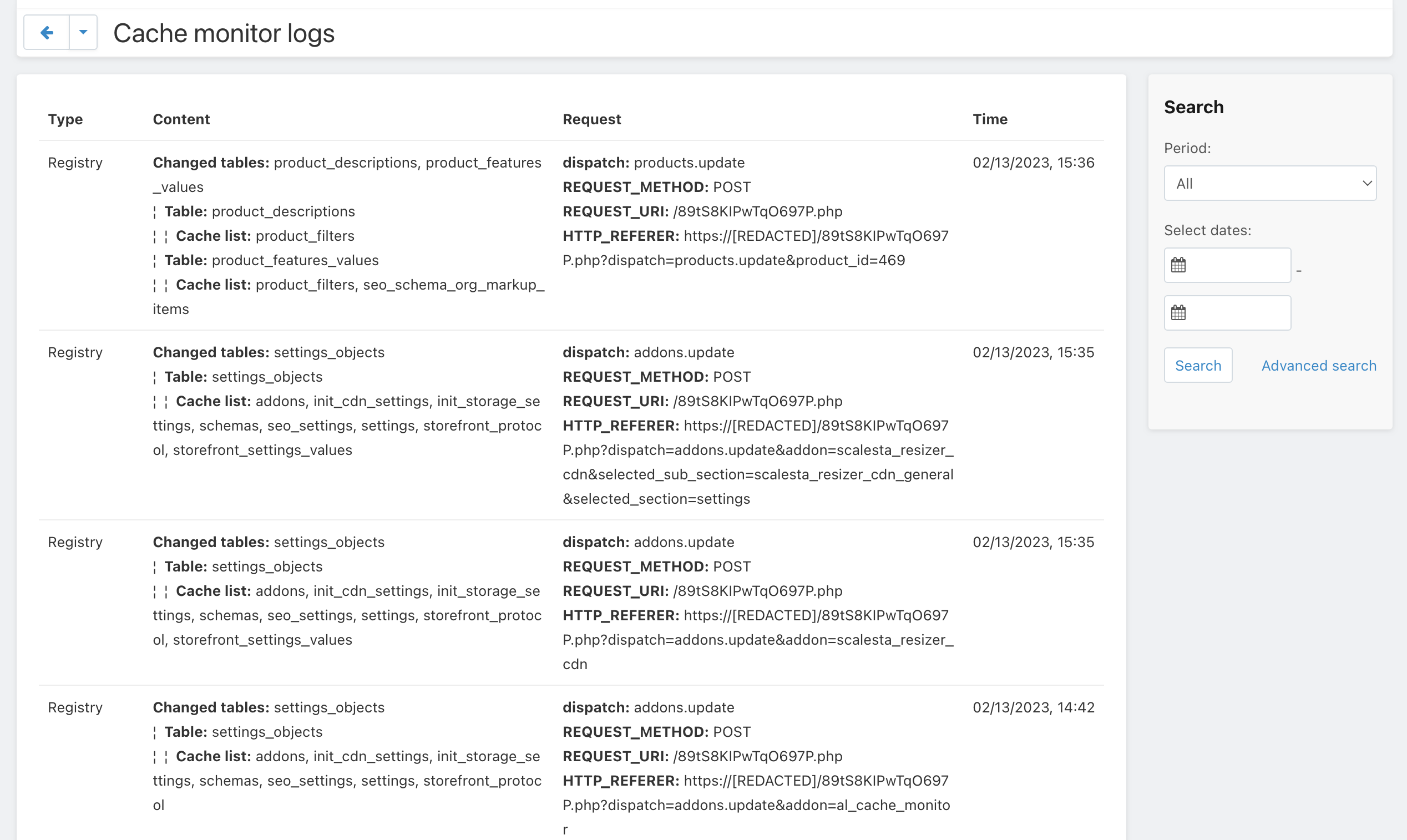Click the Time column header
Image resolution: width=1407 pixels, height=840 pixels.
(x=990, y=119)
